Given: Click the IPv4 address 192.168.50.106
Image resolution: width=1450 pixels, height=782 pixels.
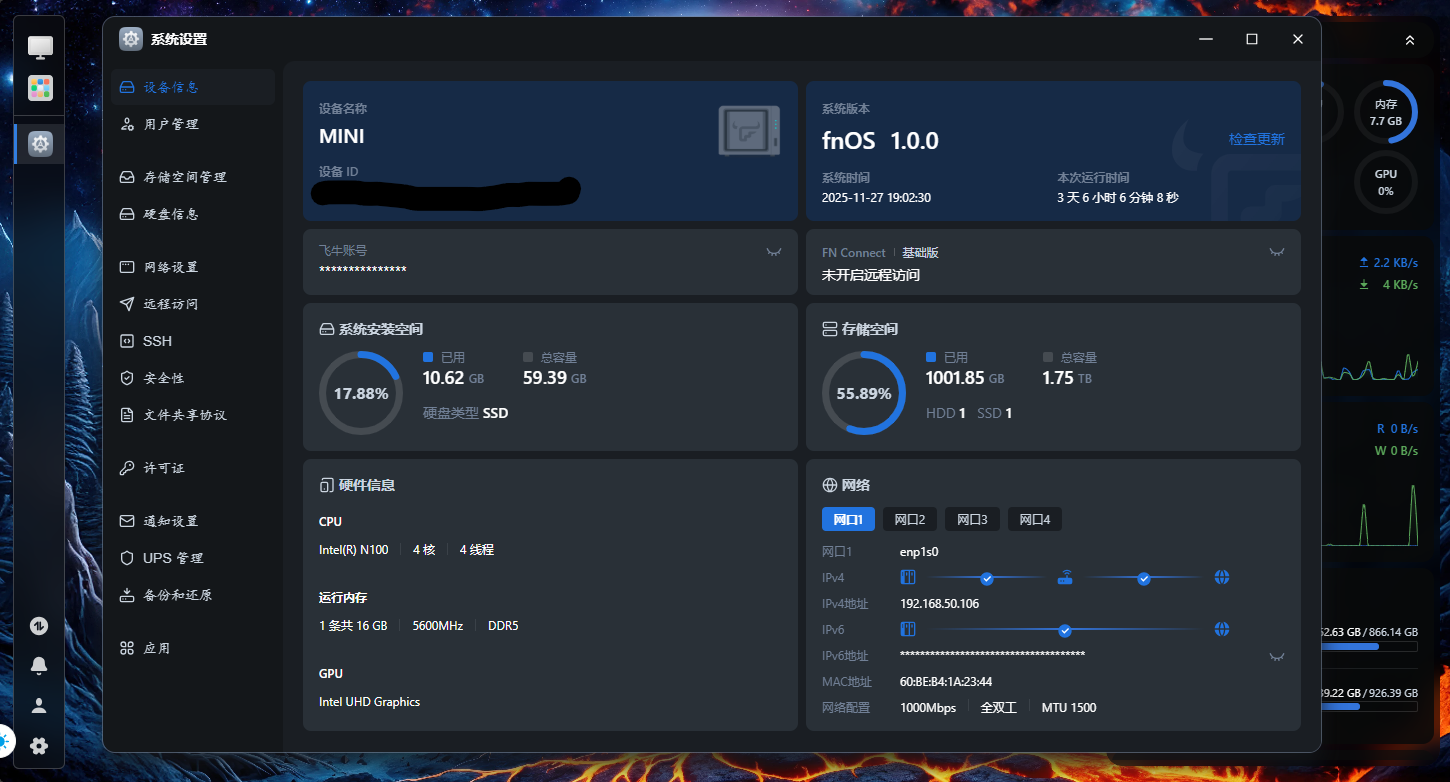Looking at the screenshot, I should pyautogui.click(x=939, y=604).
